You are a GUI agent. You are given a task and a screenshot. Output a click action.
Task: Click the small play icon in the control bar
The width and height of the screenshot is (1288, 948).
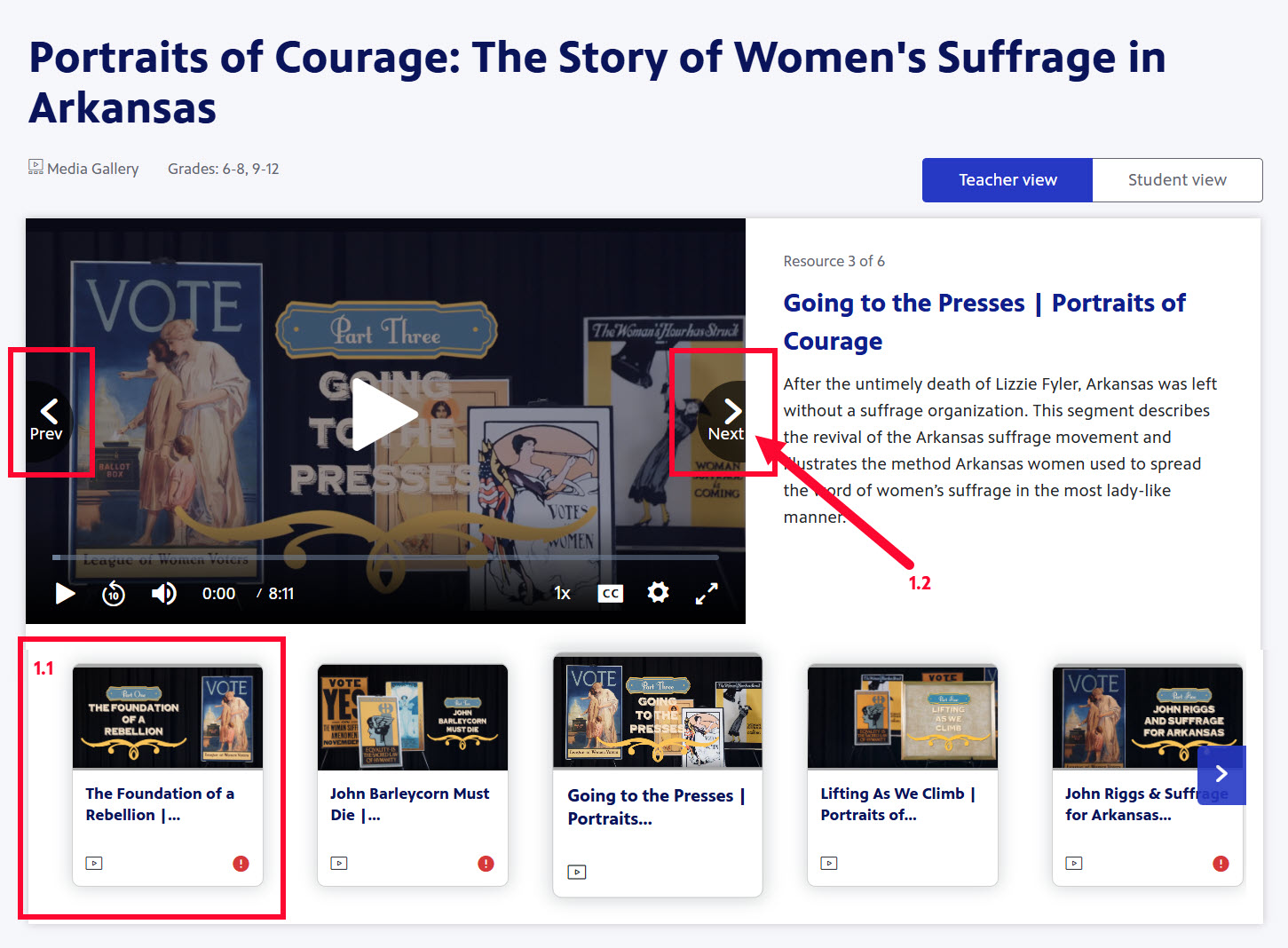click(65, 593)
